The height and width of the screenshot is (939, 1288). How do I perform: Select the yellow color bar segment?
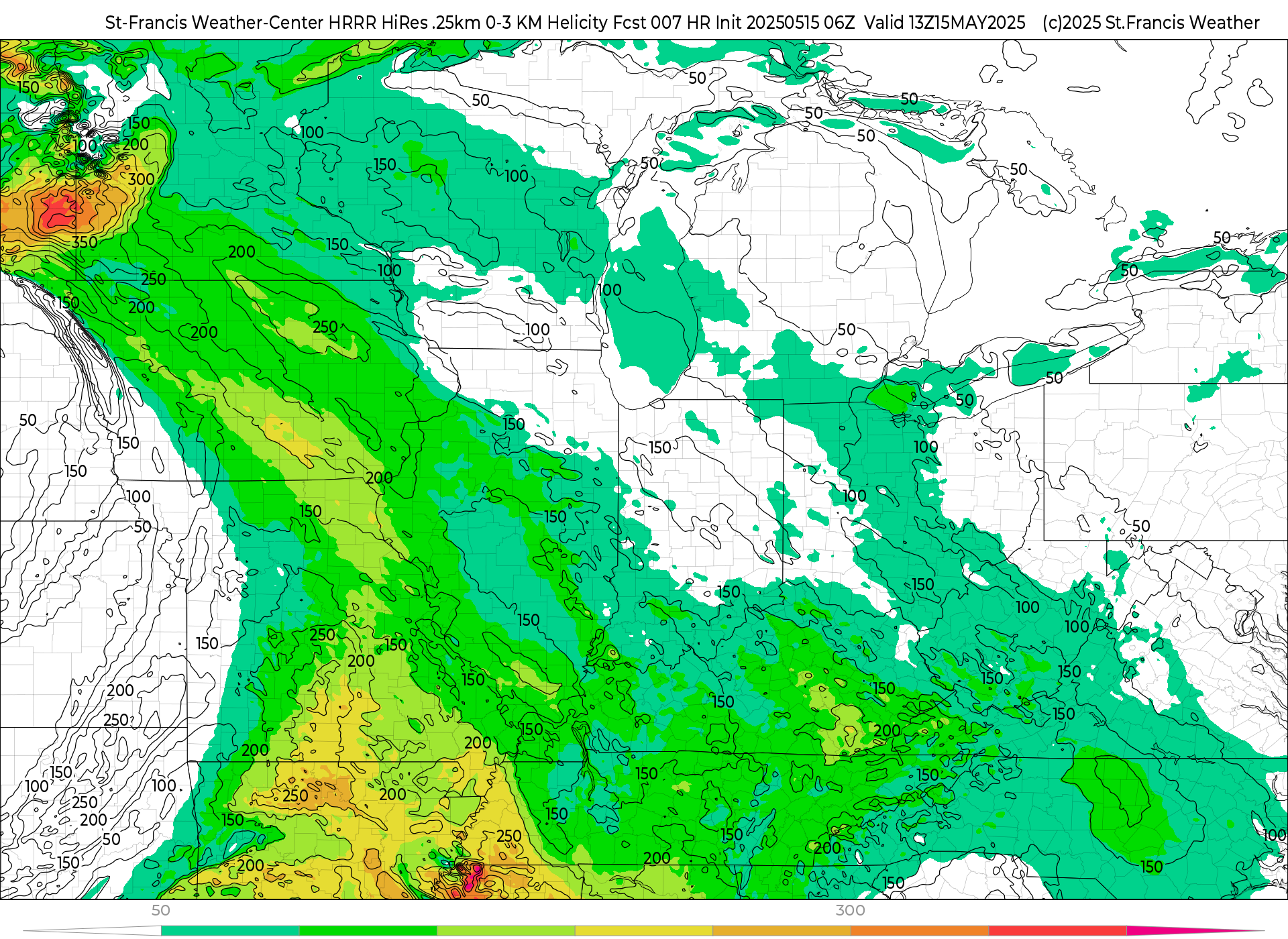(x=644, y=931)
